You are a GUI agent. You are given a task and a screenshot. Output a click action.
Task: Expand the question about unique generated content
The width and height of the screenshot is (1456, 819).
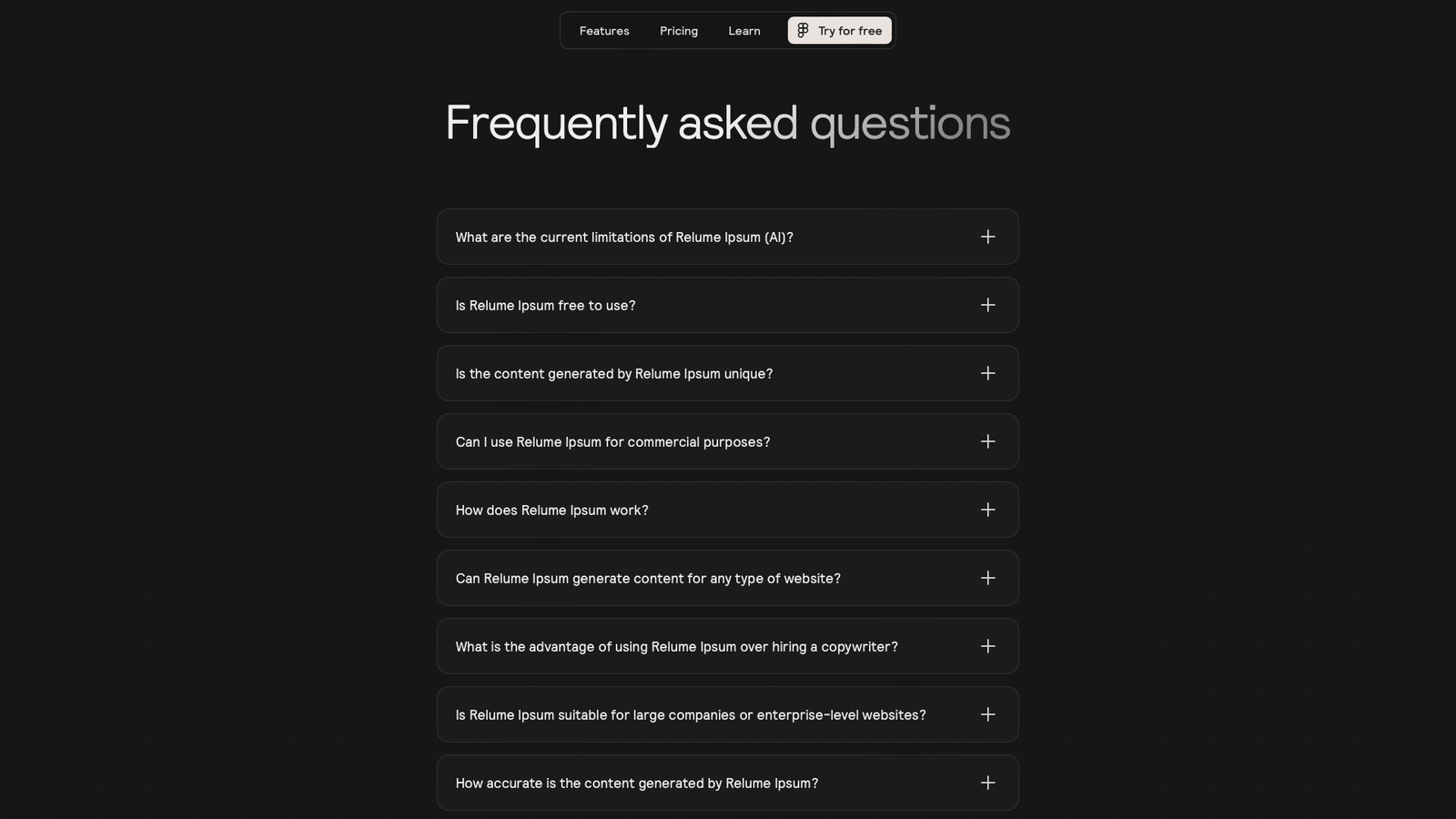coord(614,374)
